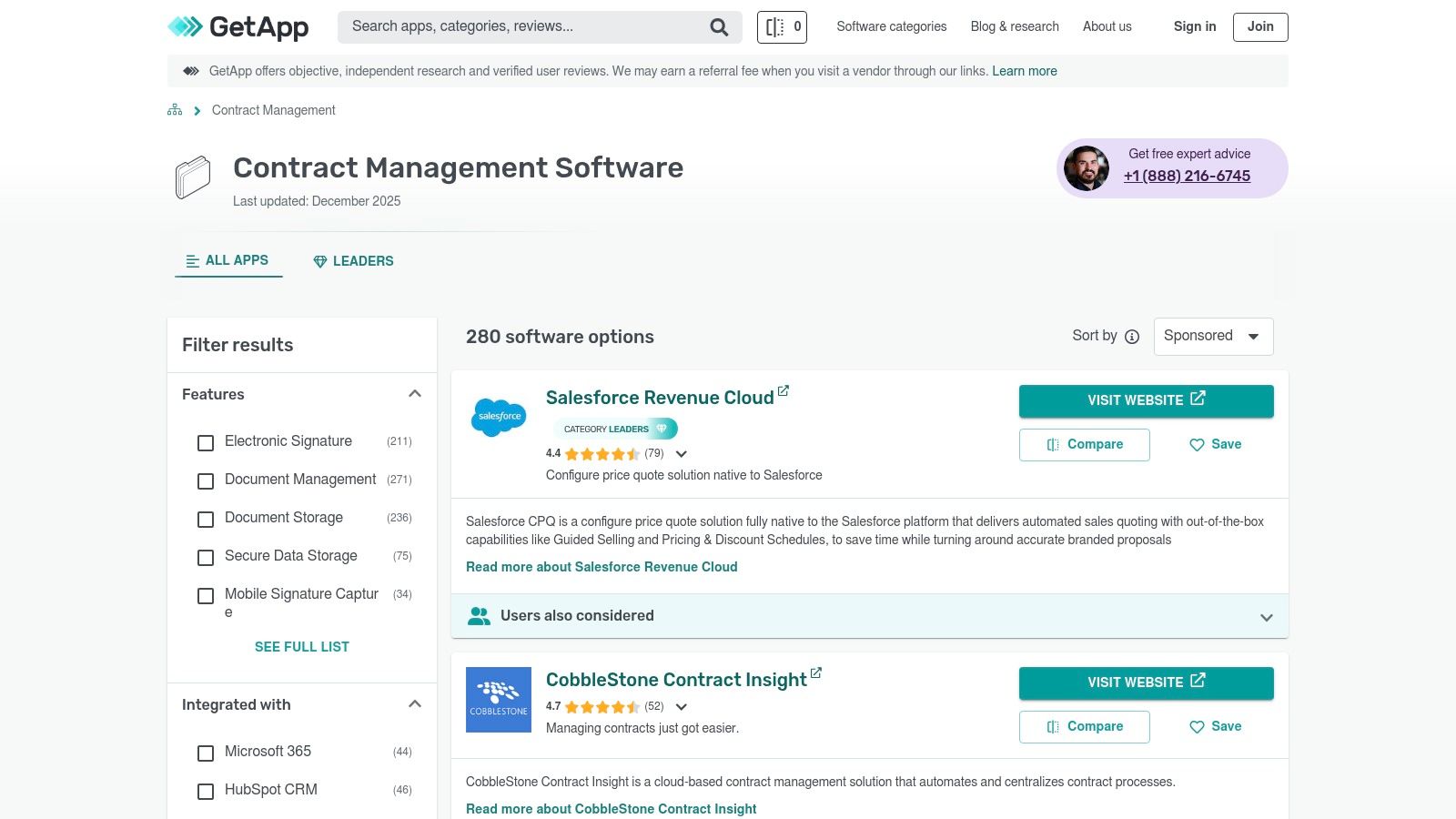Open the Sponsored sort dropdown
The image size is (1456, 819).
tap(1213, 336)
